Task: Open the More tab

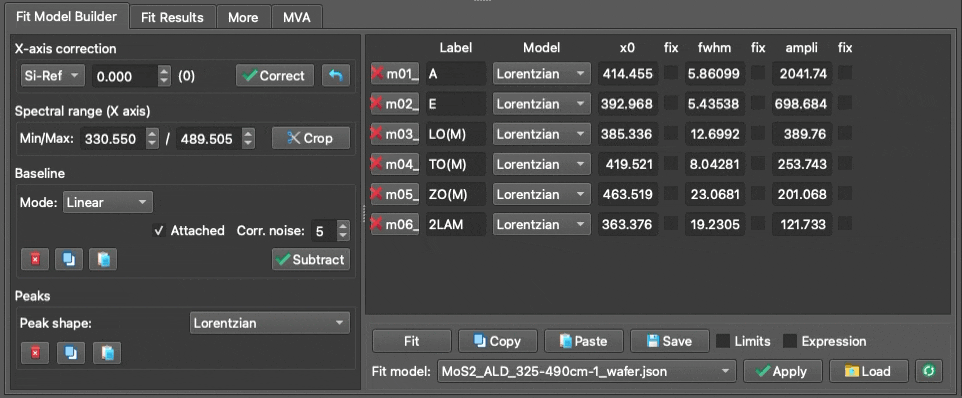Action: coord(243,18)
